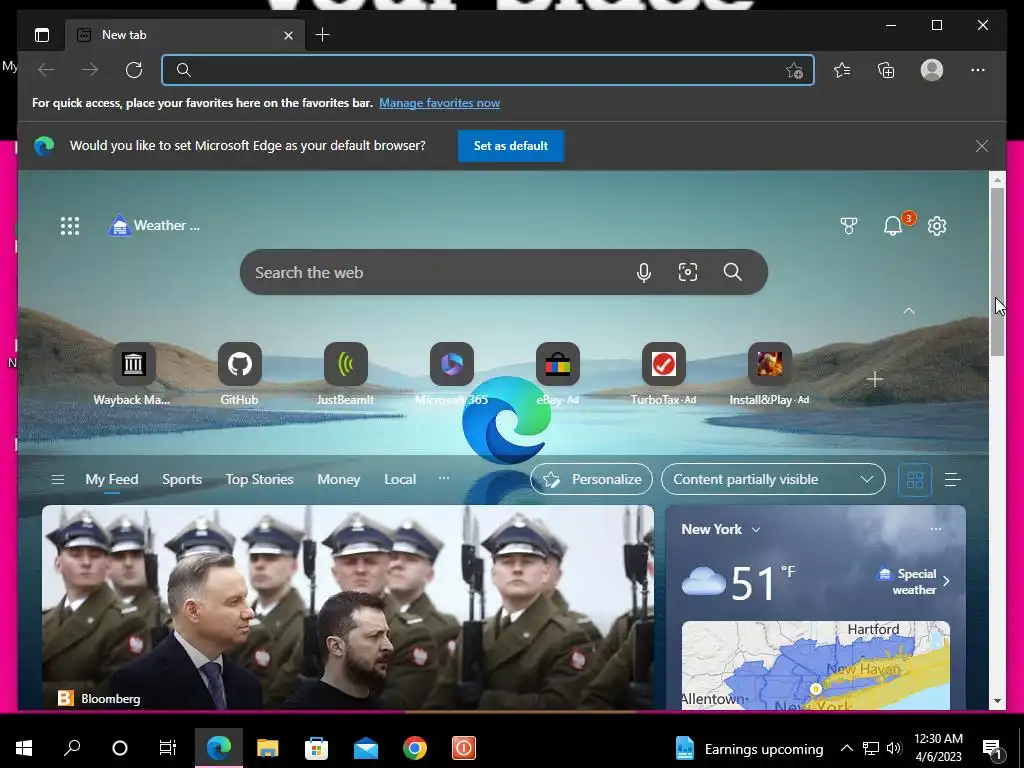Click the web search magnifier icon

733,272
